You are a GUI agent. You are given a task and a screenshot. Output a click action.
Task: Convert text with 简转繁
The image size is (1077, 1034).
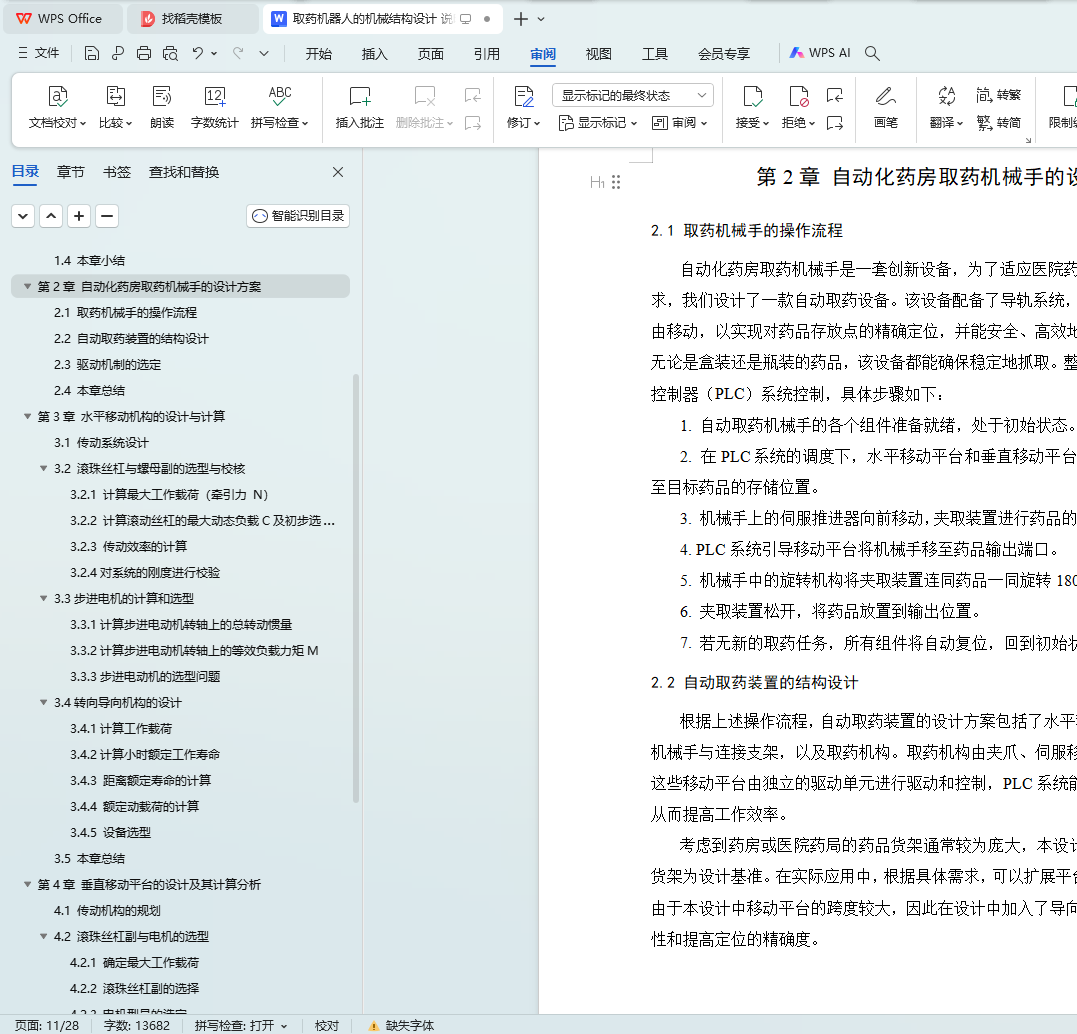pos(999,95)
